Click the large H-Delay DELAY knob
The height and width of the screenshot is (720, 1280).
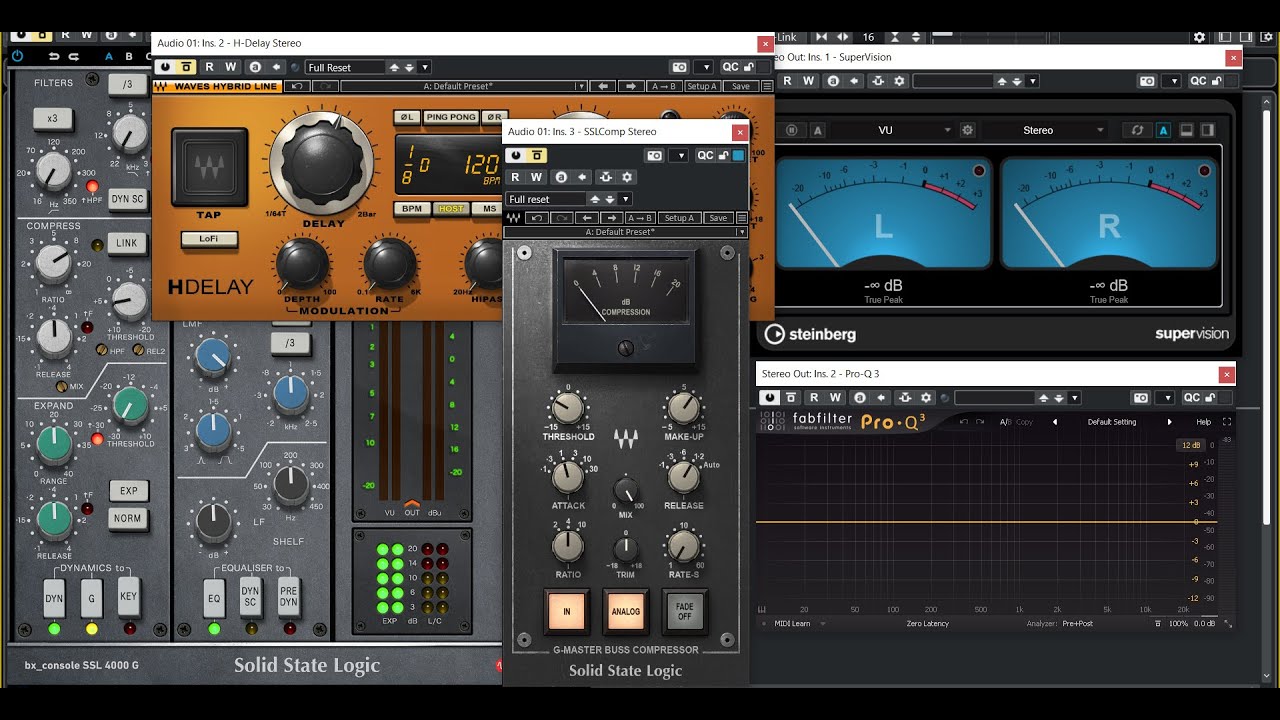point(321,163)
